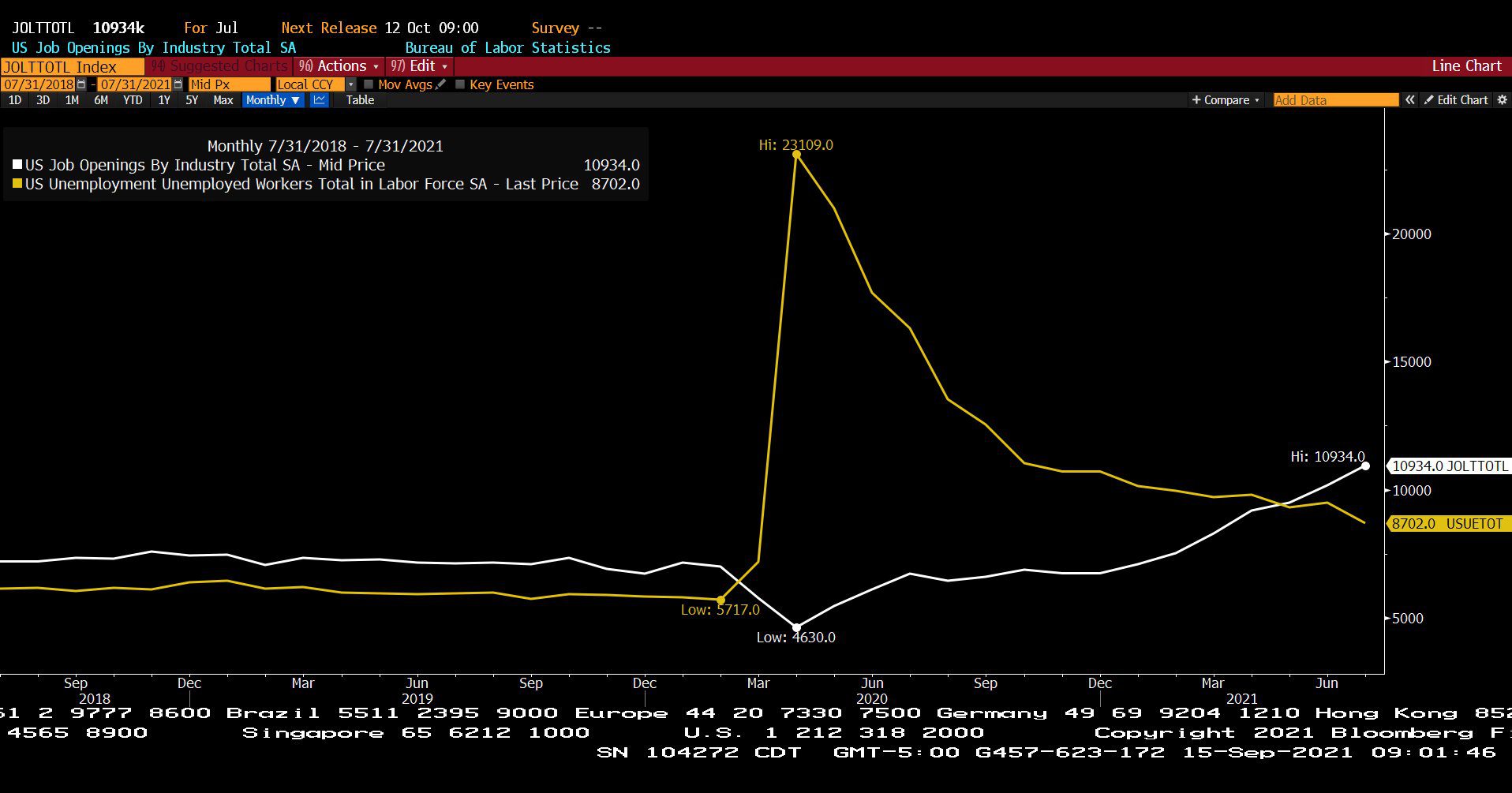Collapse panel with double-chevron icon
1512x793 pixels.
click(1410, 100)
